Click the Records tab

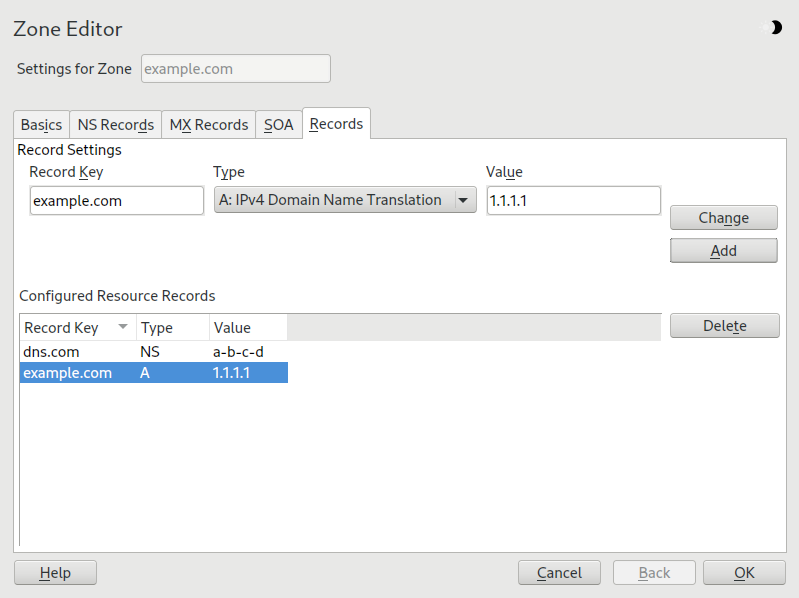(x=336, y=124)
